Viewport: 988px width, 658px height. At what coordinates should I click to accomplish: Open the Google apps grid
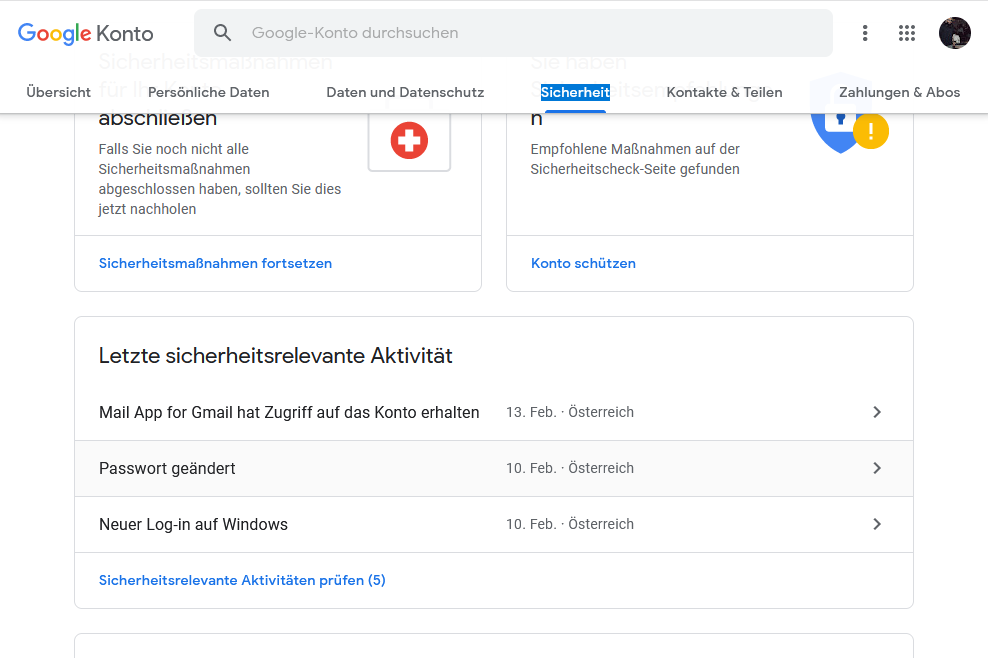(x=907, y=33)
